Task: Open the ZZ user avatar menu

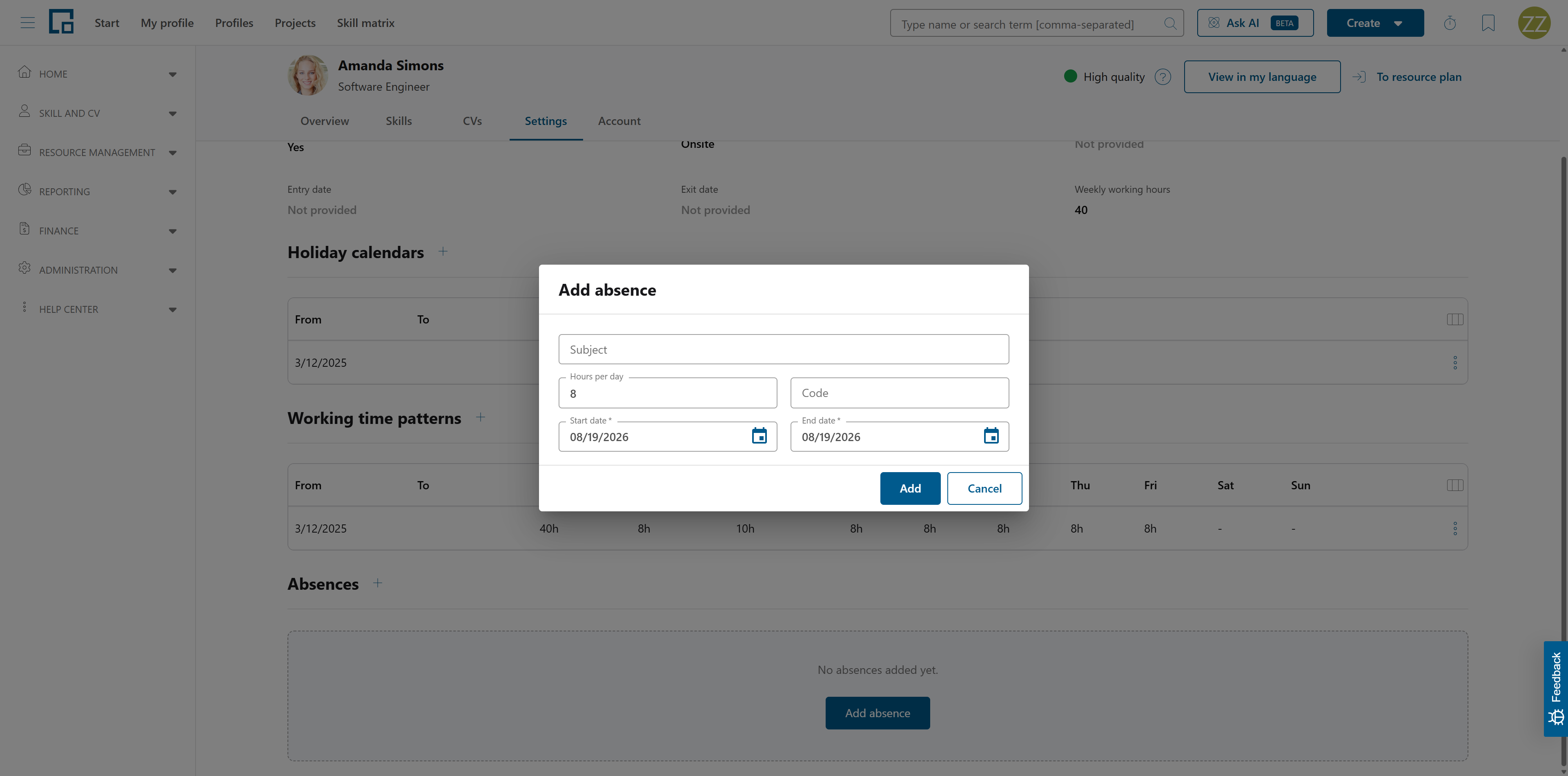Action: [1534, 23]
